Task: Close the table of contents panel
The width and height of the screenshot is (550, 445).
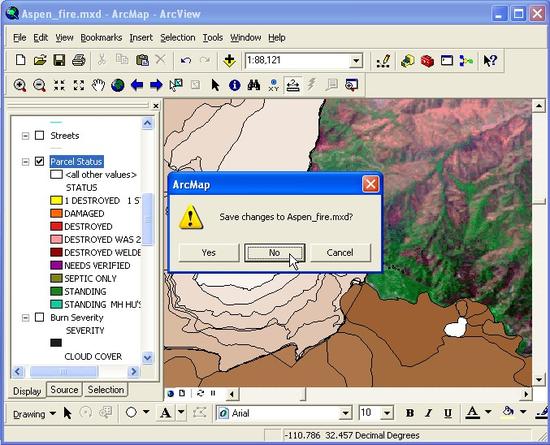Action: [156, 106]
